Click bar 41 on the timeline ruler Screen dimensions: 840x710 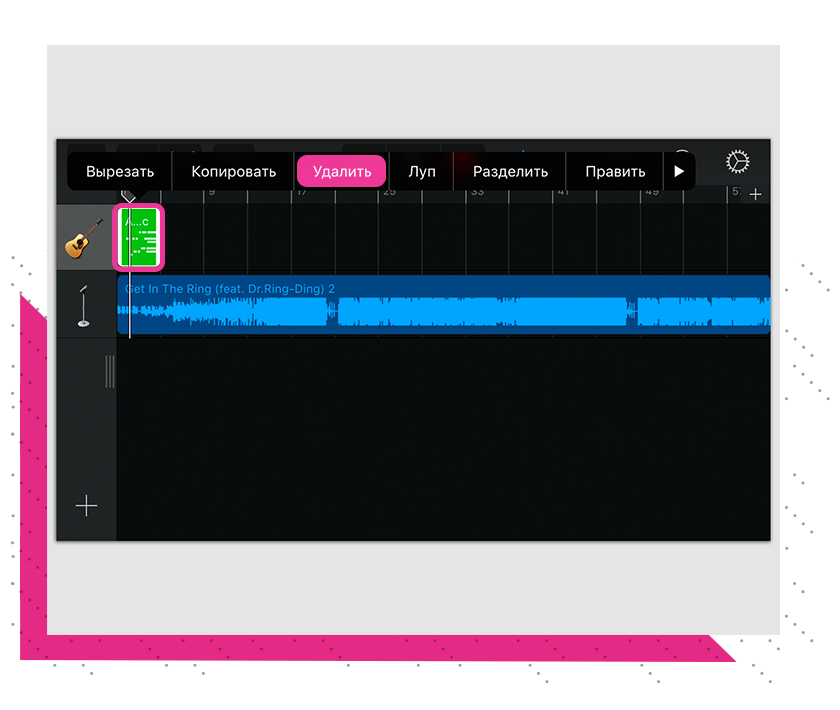click(563, 193)
